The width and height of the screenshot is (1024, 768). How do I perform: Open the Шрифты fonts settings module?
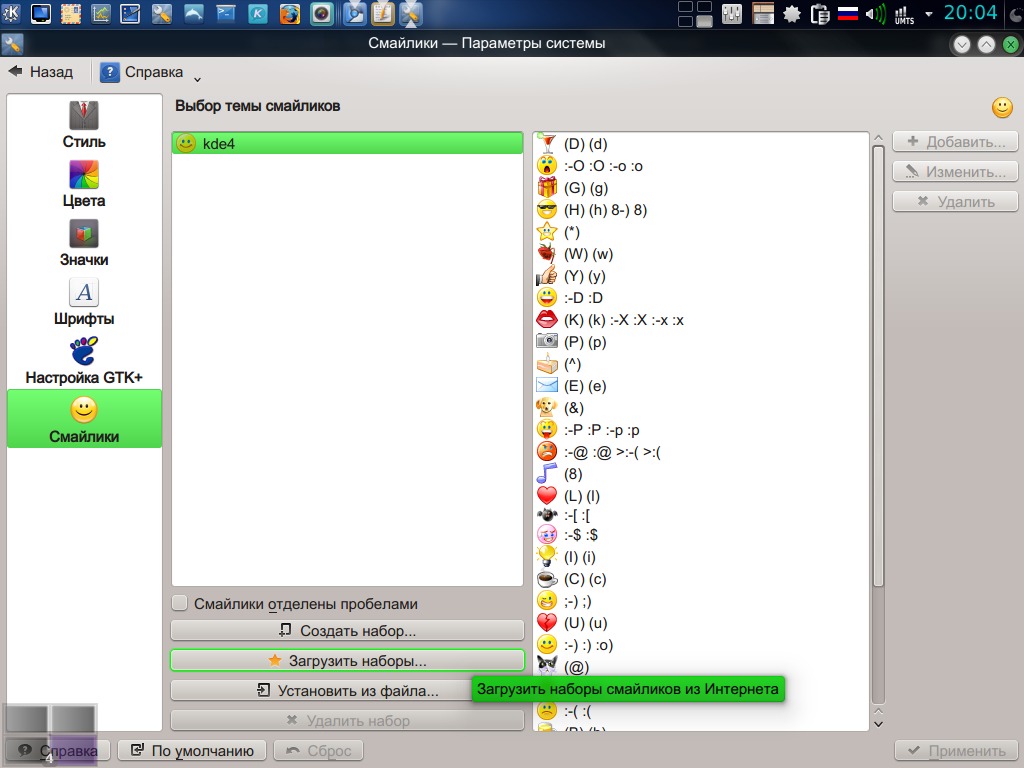click(x=84, y=301)
